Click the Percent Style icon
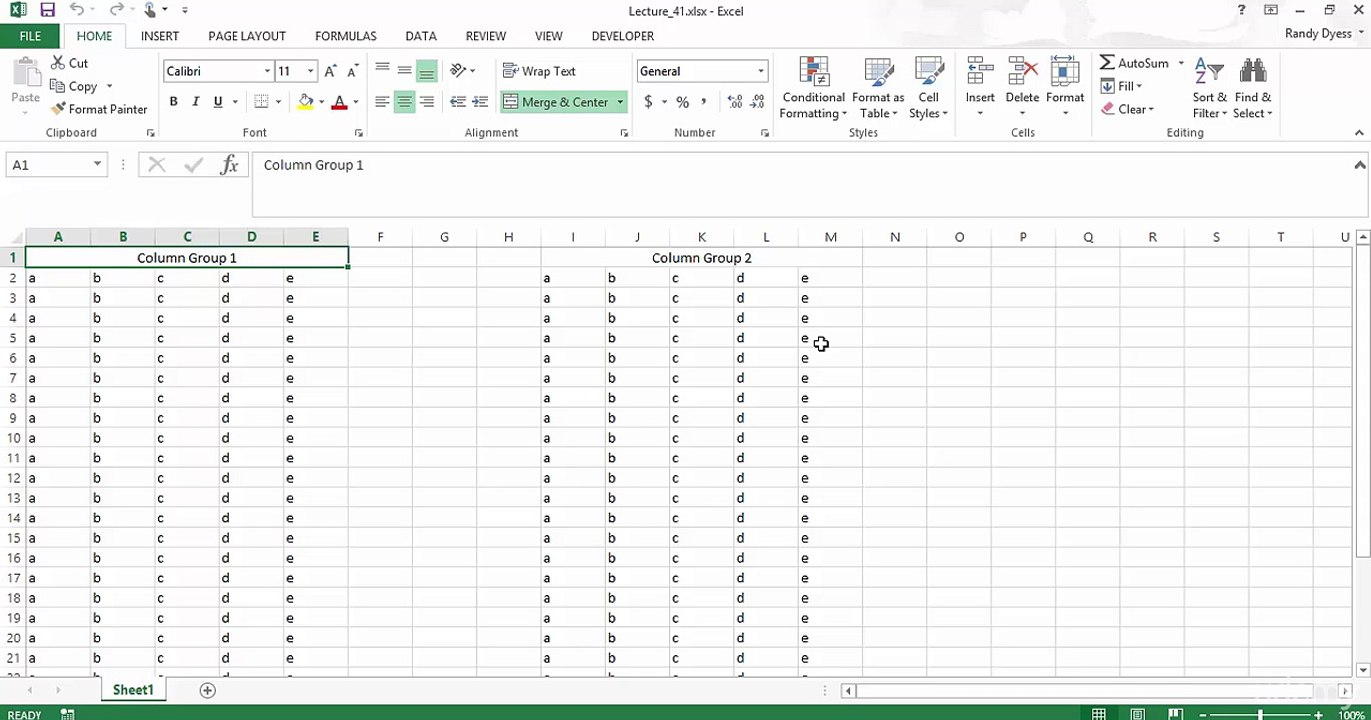 (682, 102)
